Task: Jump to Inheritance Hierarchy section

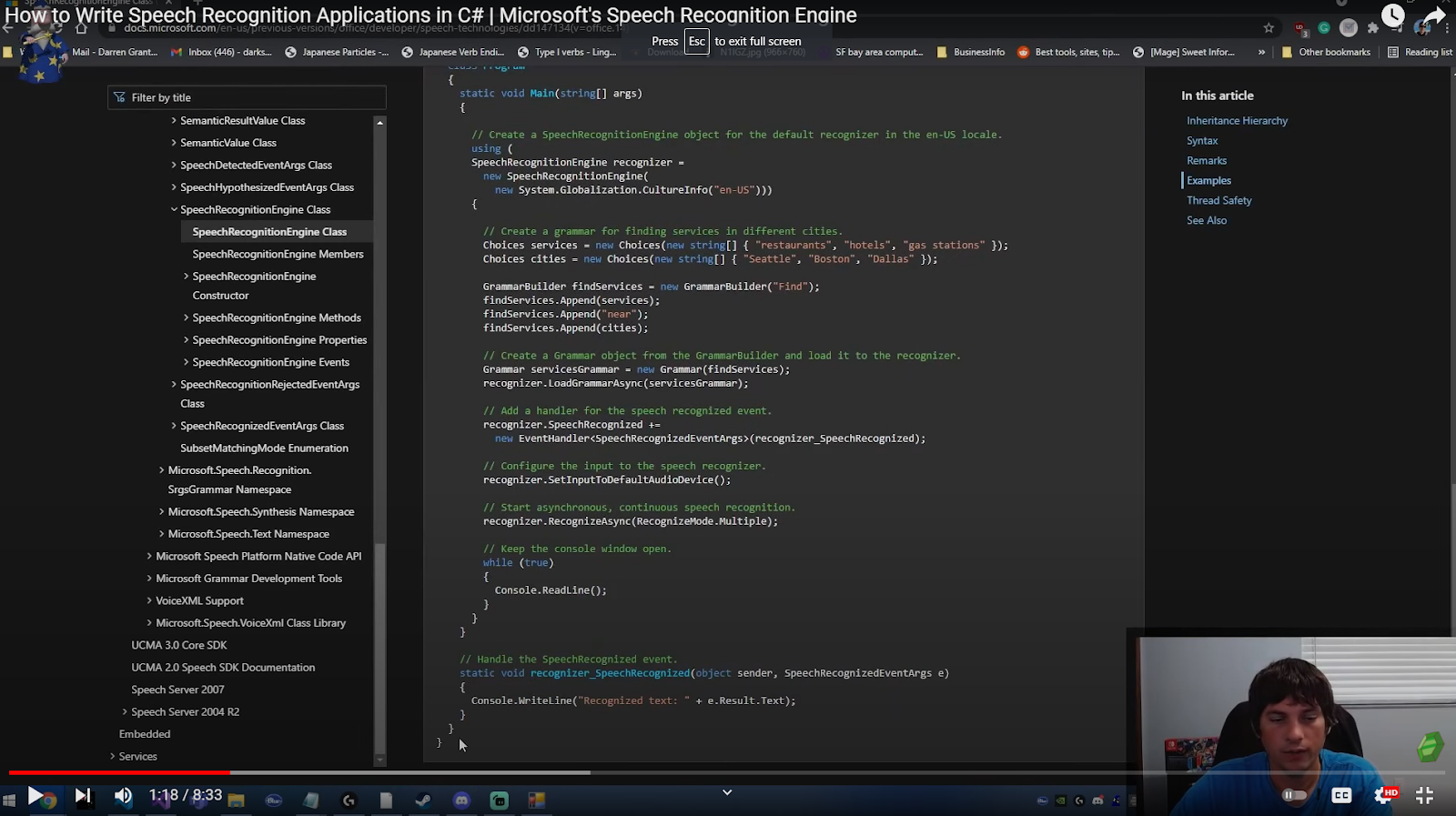Action: (x=1237, y=120)
